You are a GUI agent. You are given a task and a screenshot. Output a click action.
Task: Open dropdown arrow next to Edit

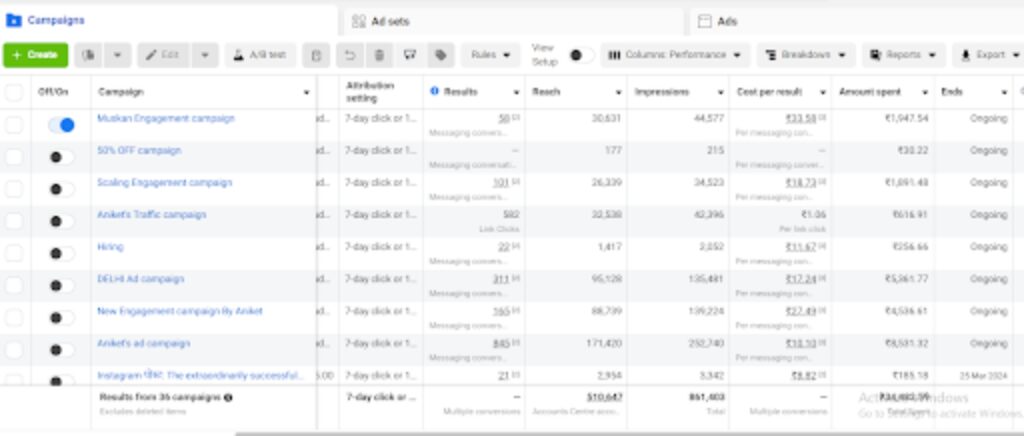click(x=205, y=55)
